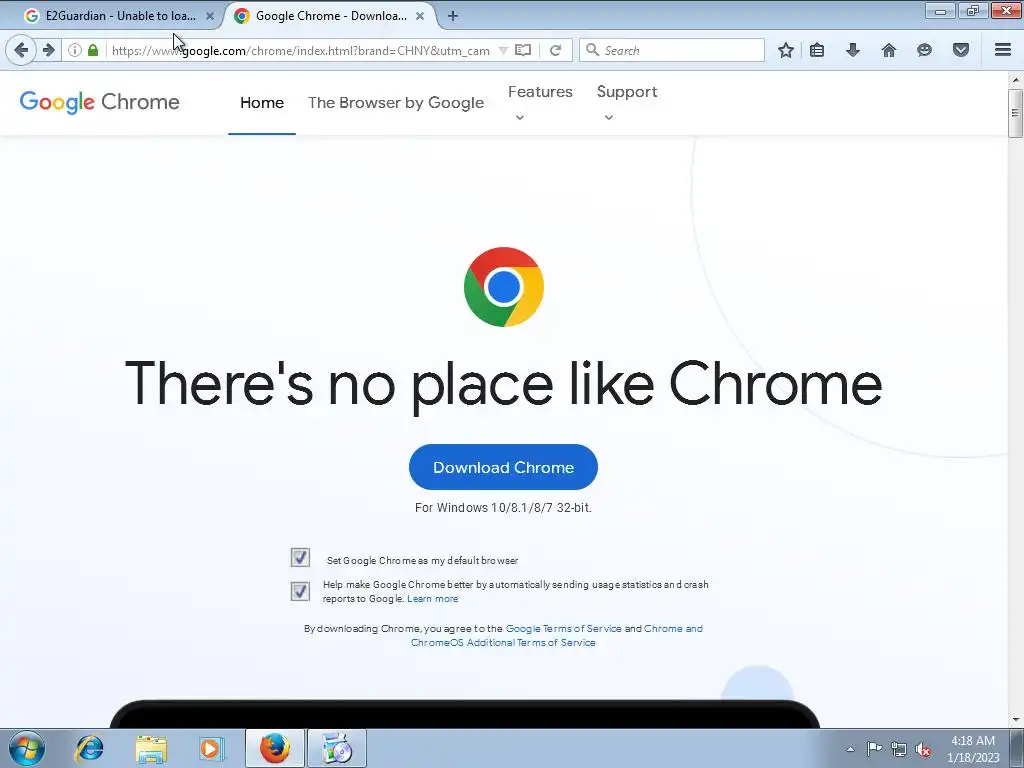Click the page vertical scrollbar thumb
Screen dimensions: 1024x768
1015,113
